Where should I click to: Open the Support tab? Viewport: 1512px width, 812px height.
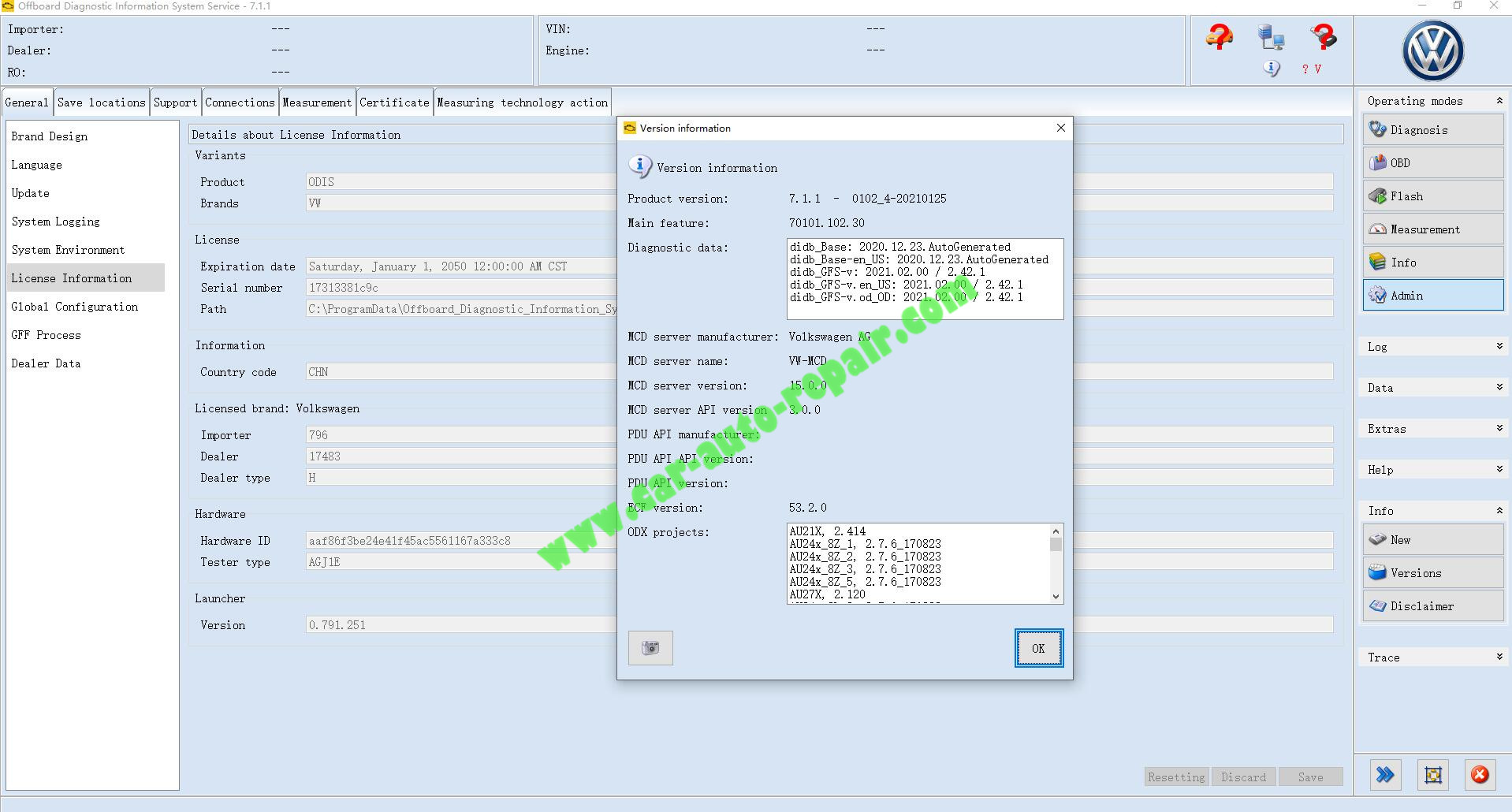(x=175, y=102)
